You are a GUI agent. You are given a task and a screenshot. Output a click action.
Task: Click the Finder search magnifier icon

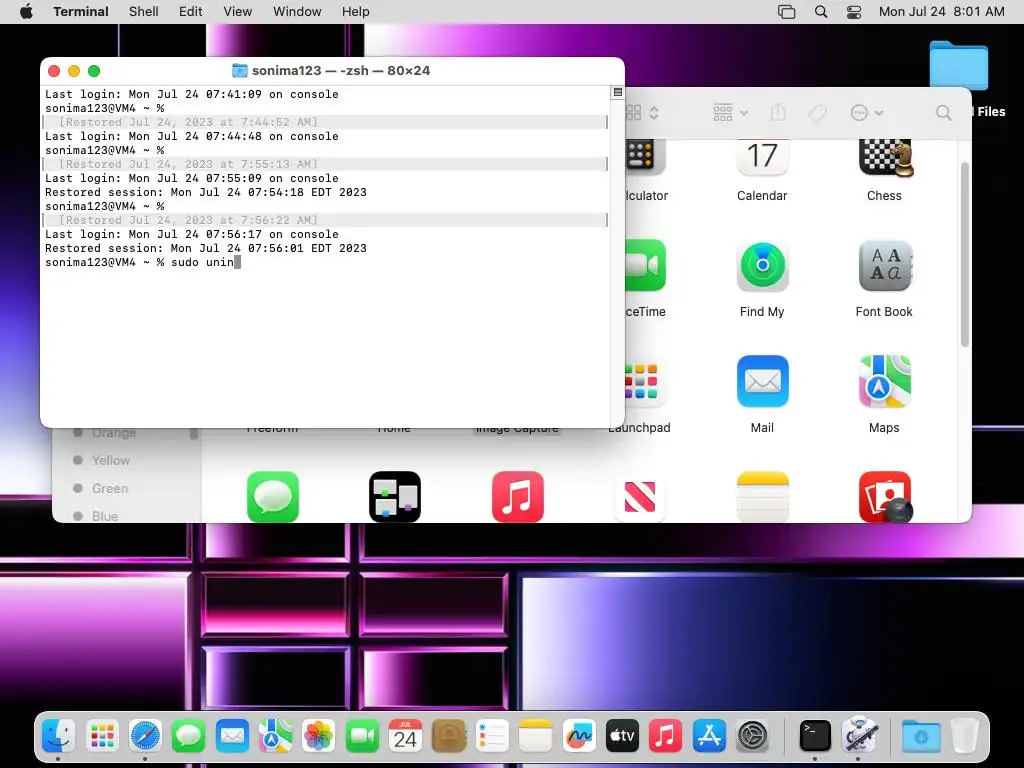coord(943,113)
